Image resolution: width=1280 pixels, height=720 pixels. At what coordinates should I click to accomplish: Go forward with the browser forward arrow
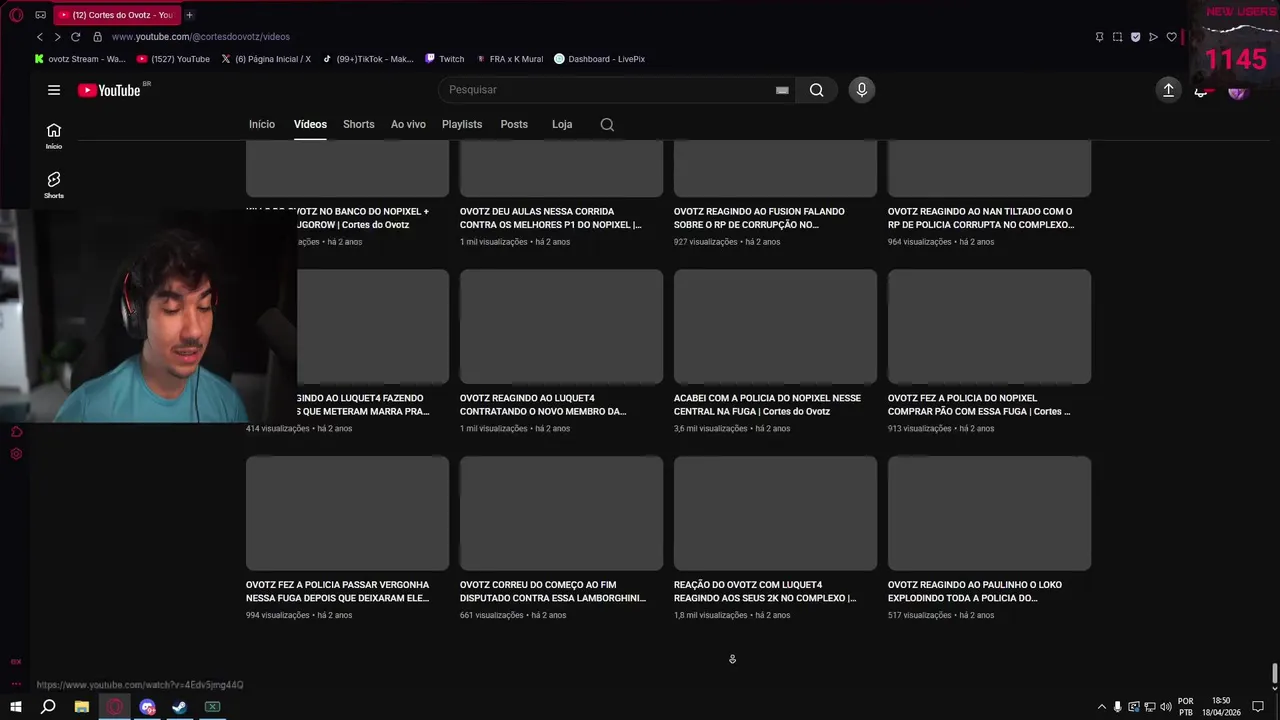(x=57, y=37)
